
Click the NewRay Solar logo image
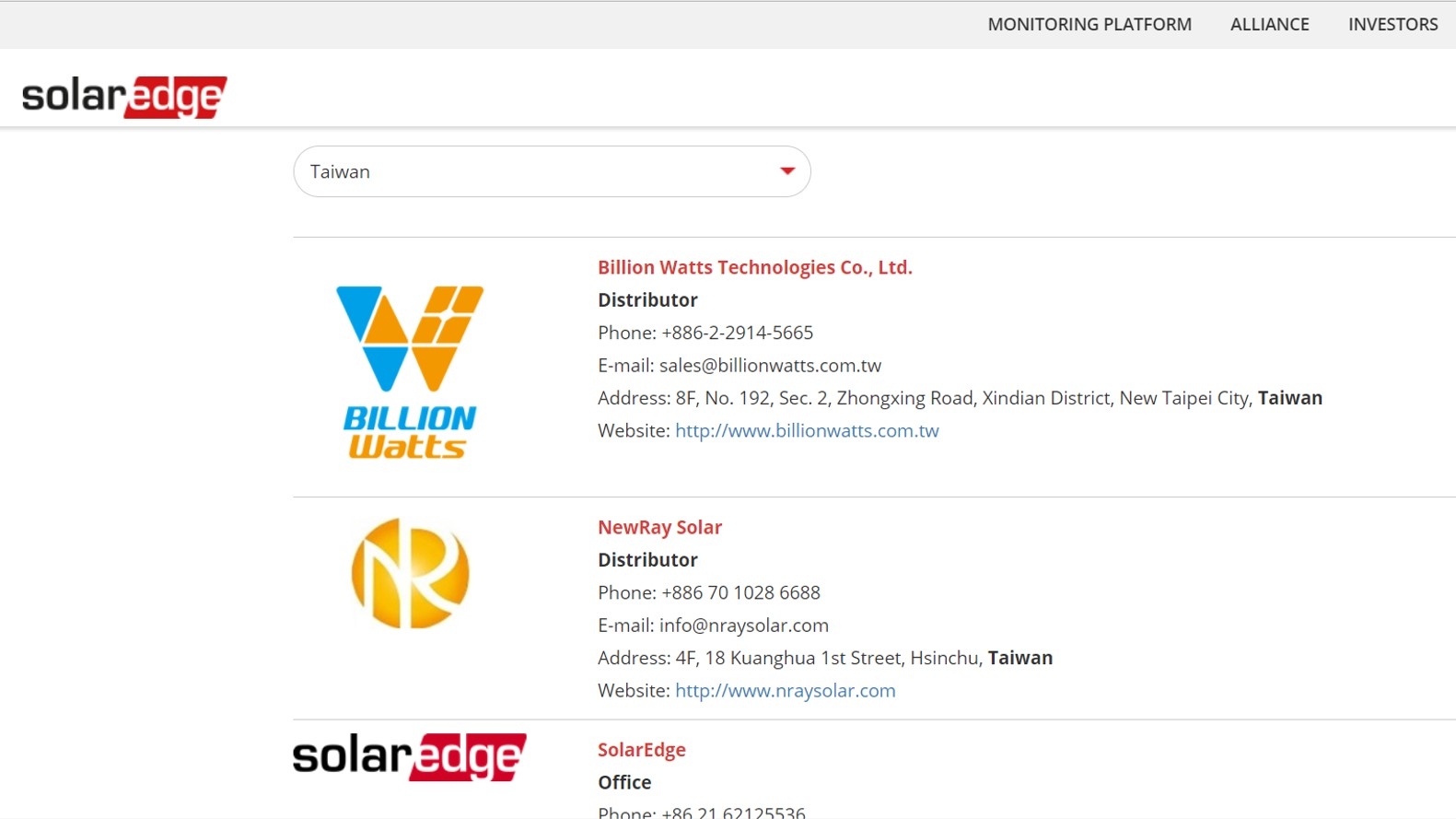point(411,573)
